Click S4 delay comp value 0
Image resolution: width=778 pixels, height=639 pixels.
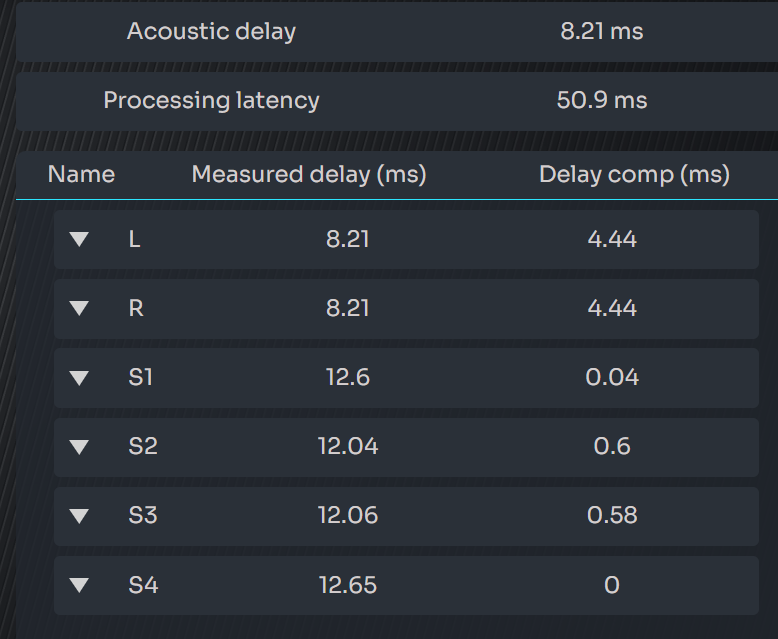click(612, 585)
